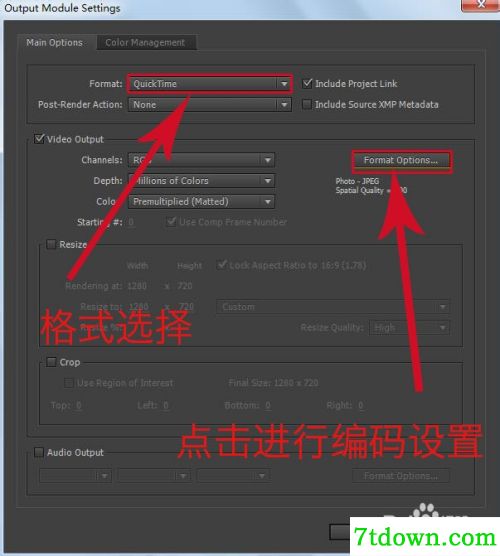Viewport: 500px width, 556px height.
Task: Enable the Resize checkbox
Action: click(51, 244)
